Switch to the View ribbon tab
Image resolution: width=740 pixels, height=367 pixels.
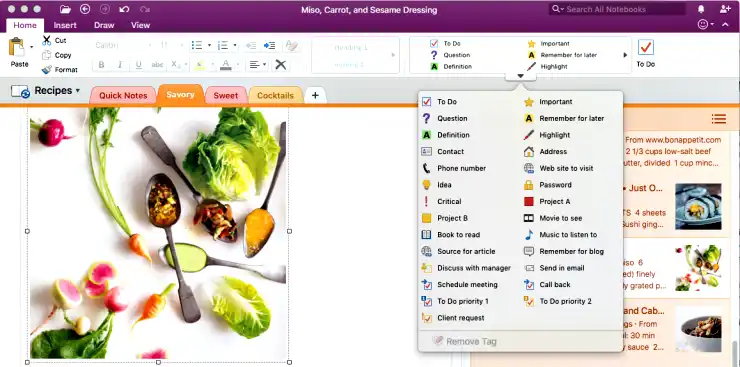point(141,25)
